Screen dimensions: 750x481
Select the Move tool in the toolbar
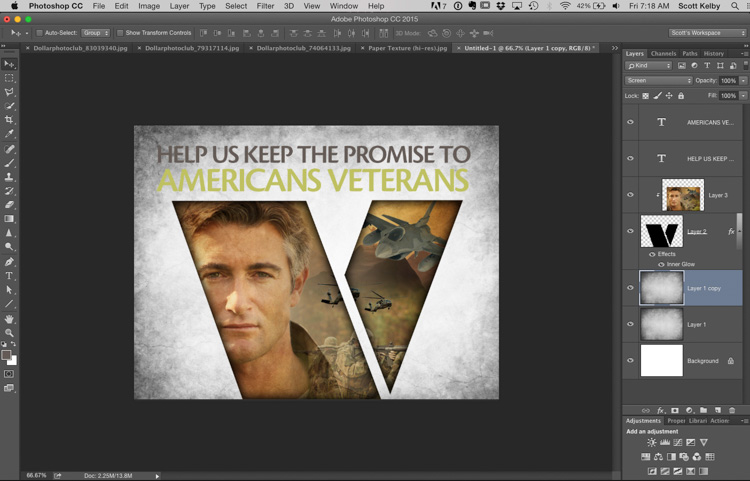click(x=10, y=64)
